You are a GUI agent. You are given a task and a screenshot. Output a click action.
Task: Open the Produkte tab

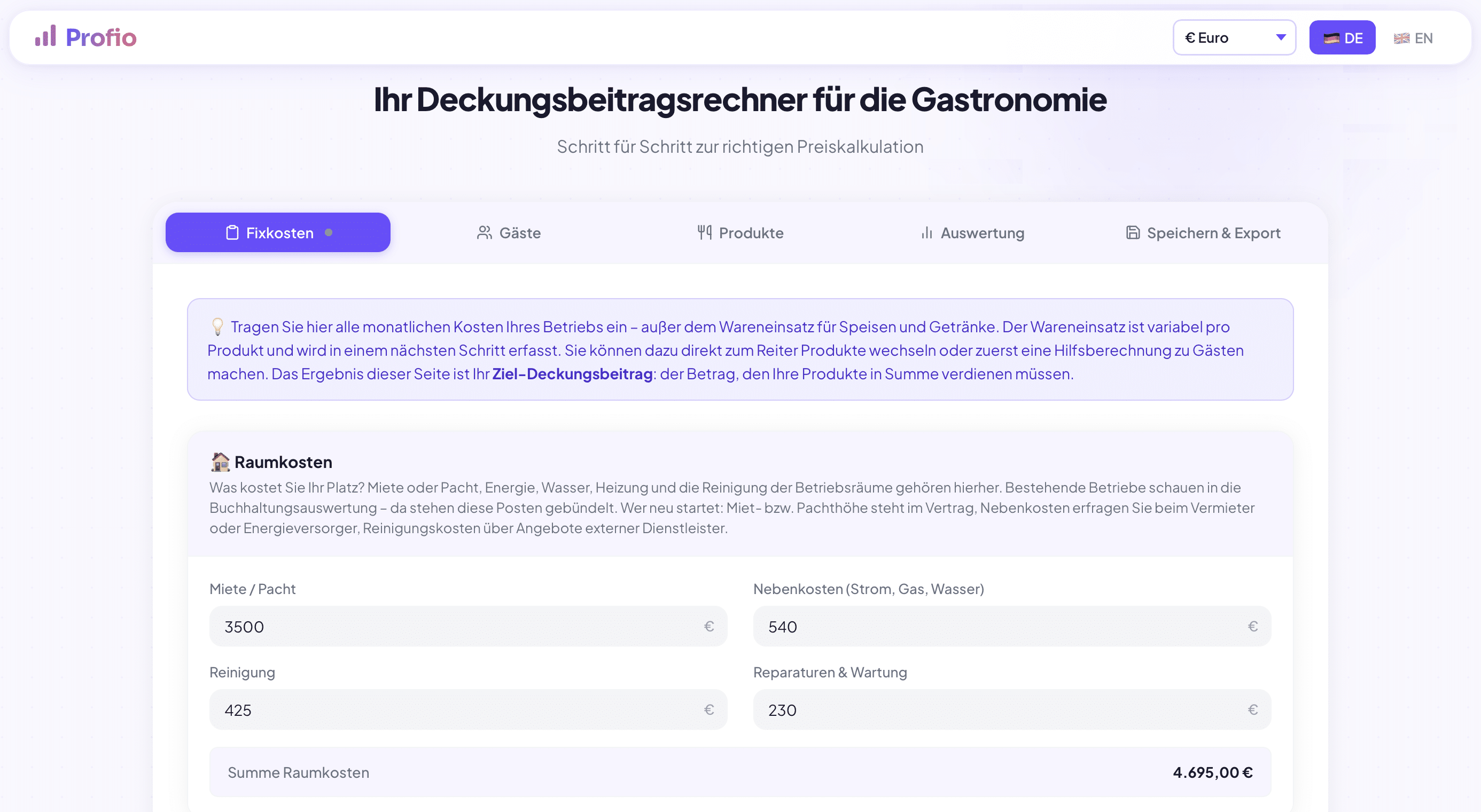click(x=740, y=233)
